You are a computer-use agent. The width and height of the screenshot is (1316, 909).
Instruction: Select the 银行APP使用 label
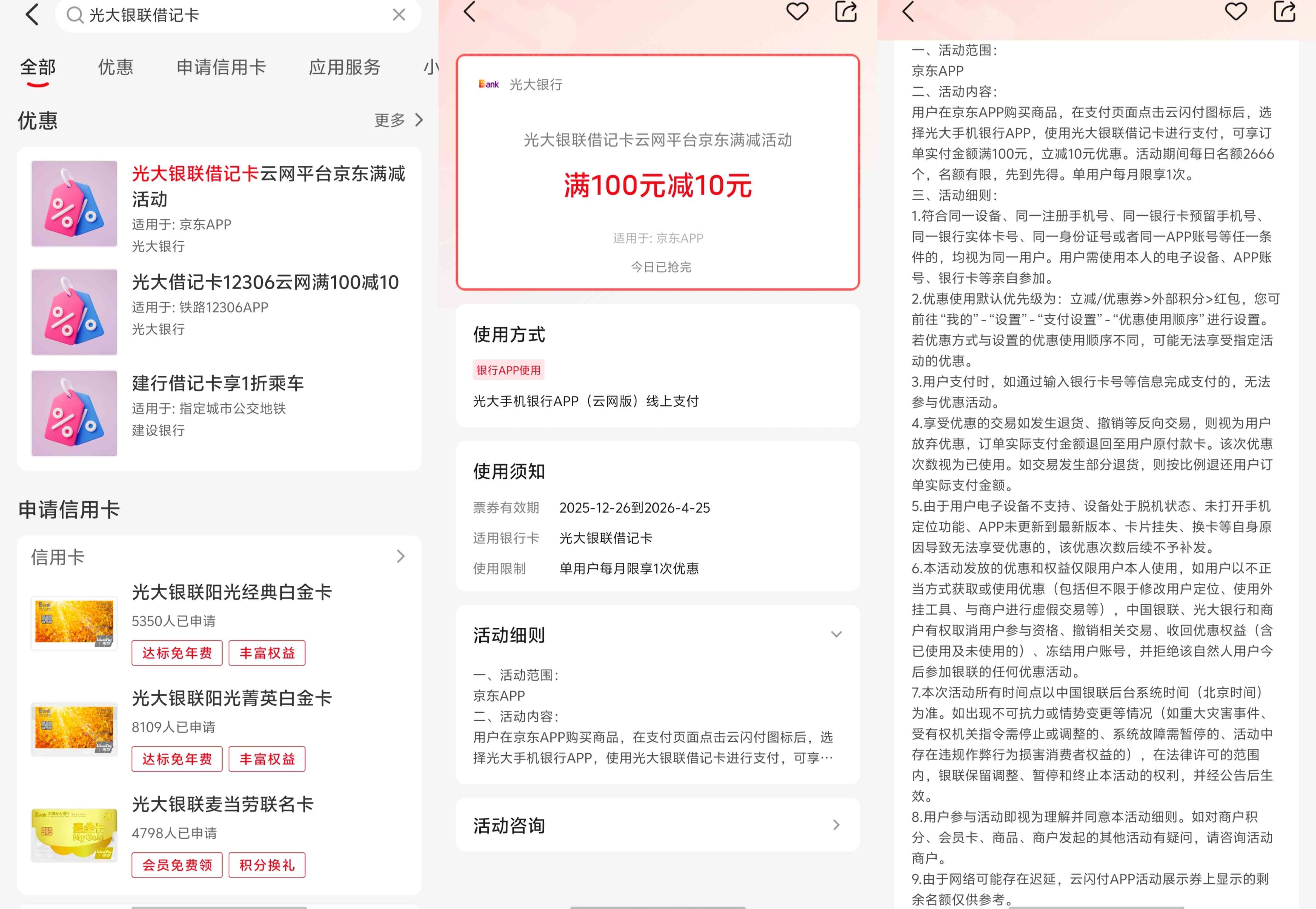508,370
